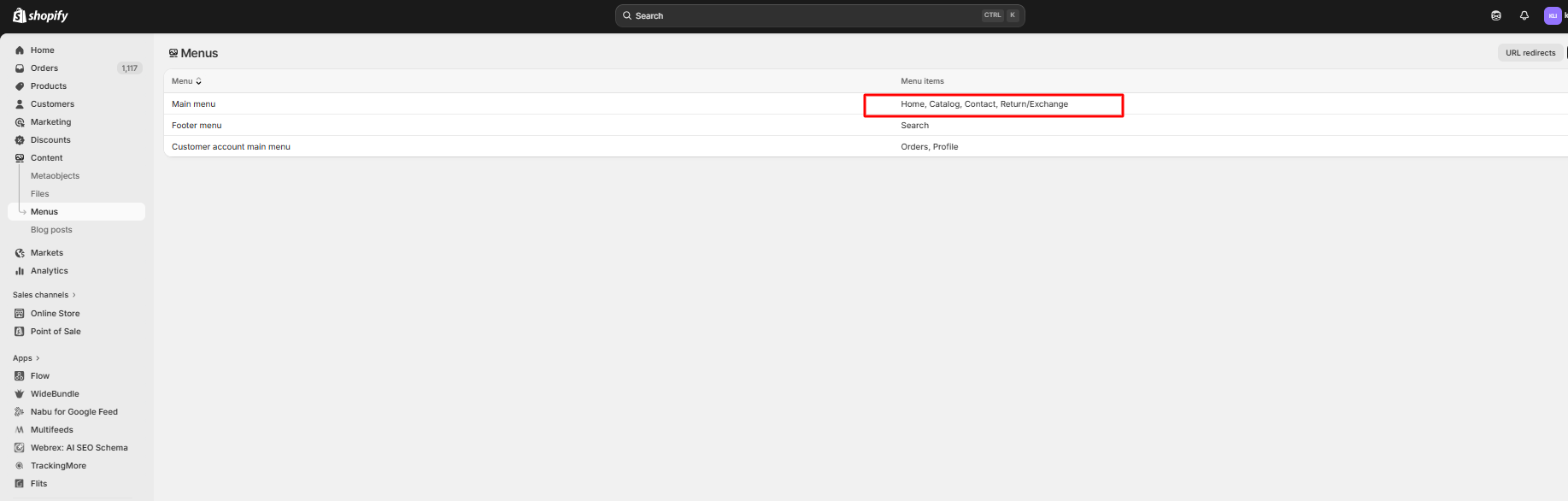
Task: Open the Sidekick assistant icon in top bar
Action: (1495, 15)
